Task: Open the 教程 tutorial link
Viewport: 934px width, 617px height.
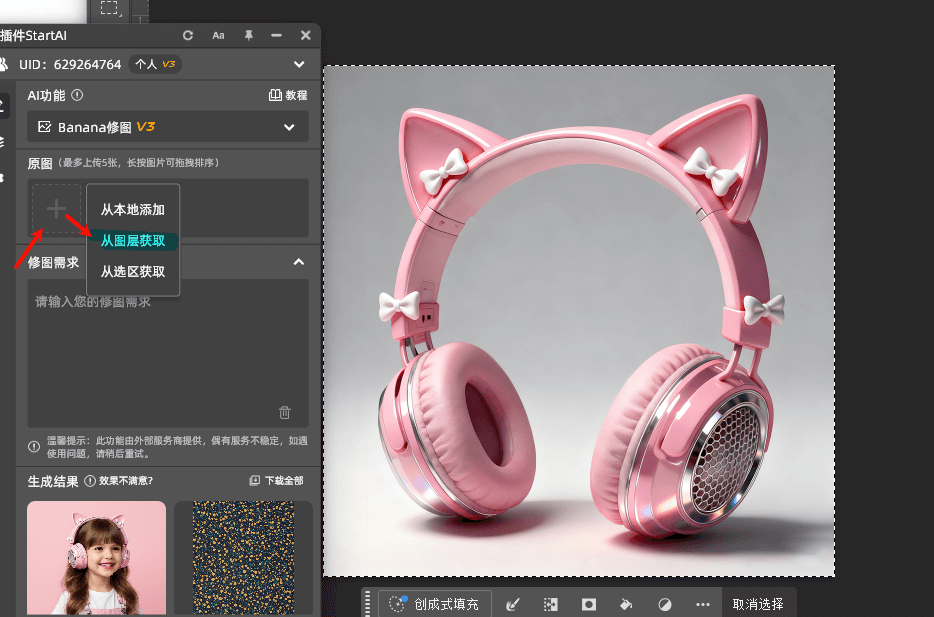Action: (289, 96)
